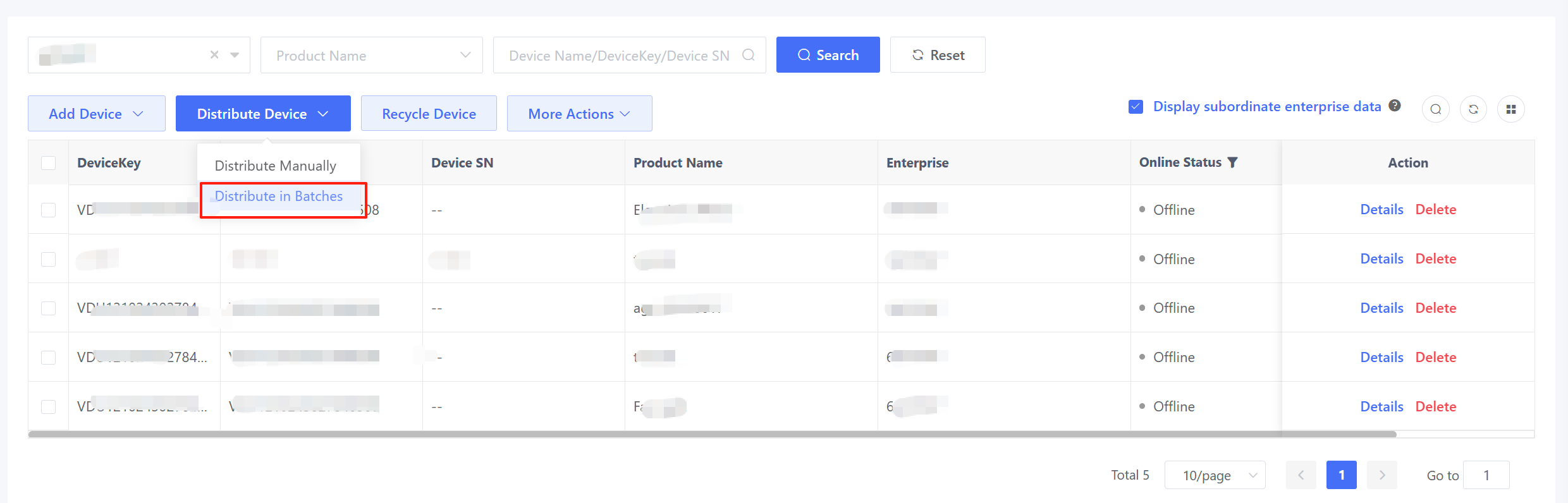Click the Recycle Device button

click(x=429, y=114)
